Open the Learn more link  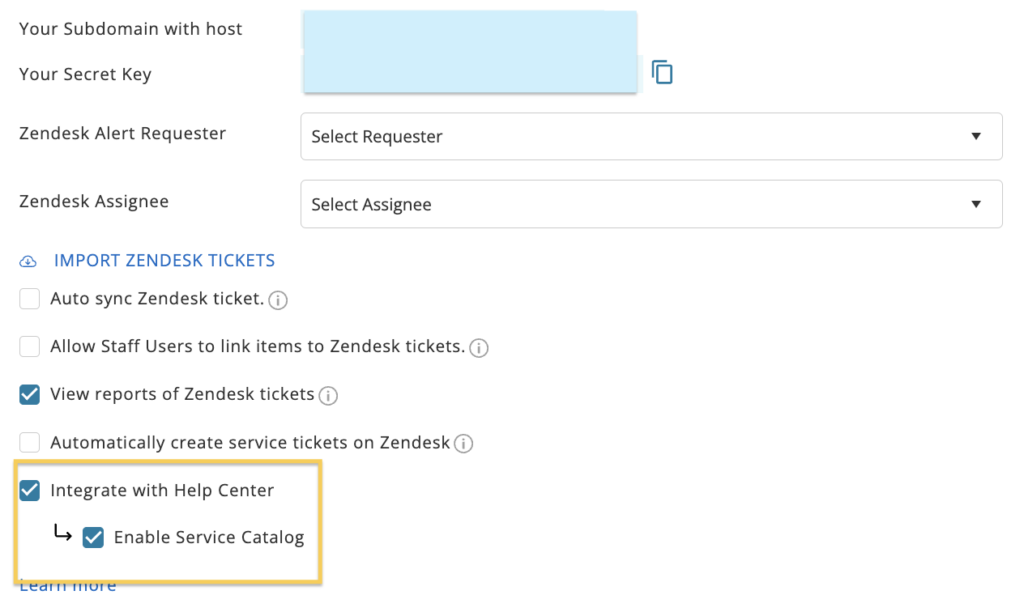[x=67, y=586]
